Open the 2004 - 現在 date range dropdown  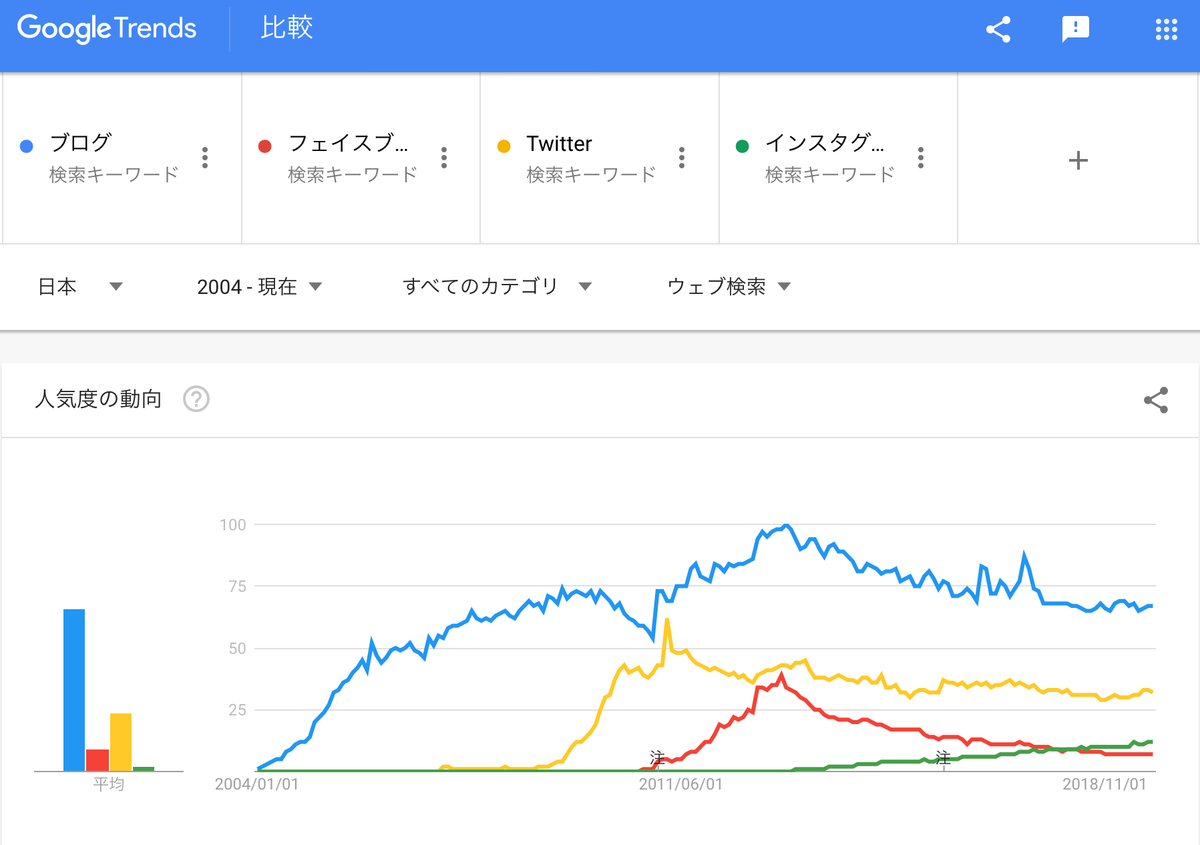click(x=260, y=286)
